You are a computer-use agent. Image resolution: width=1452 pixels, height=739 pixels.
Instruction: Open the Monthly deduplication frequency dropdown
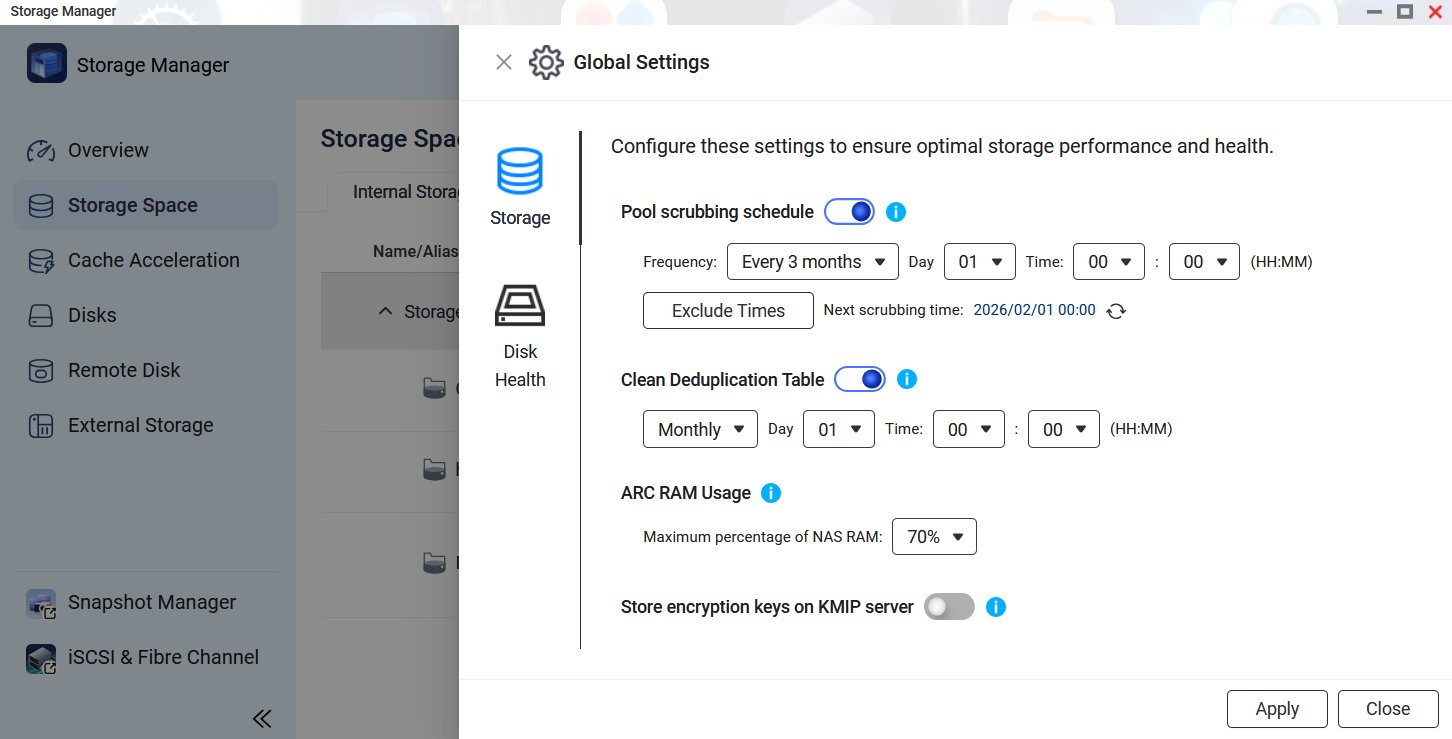point(700,429)
